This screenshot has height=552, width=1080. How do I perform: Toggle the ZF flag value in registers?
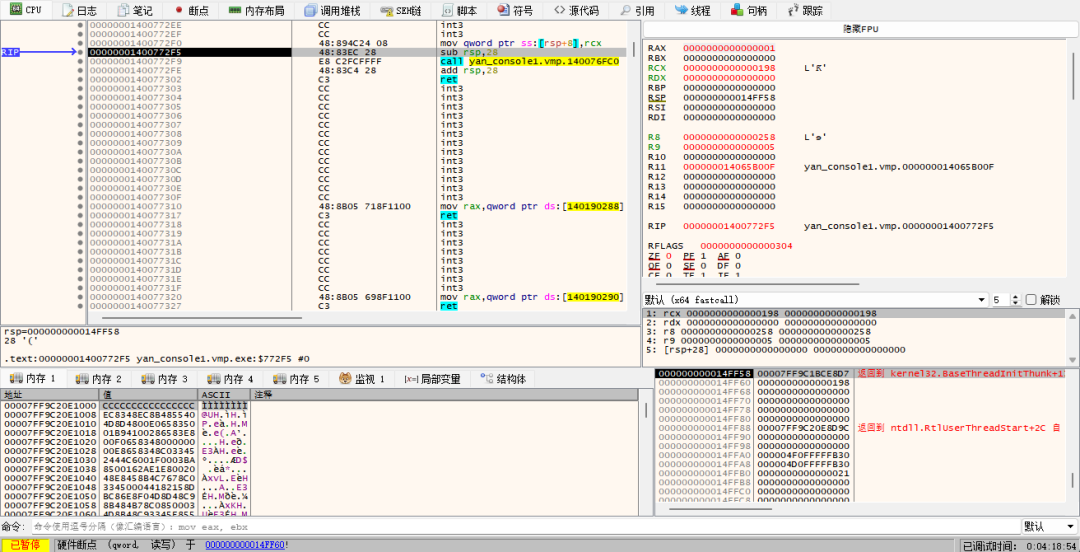pos(667,256)
